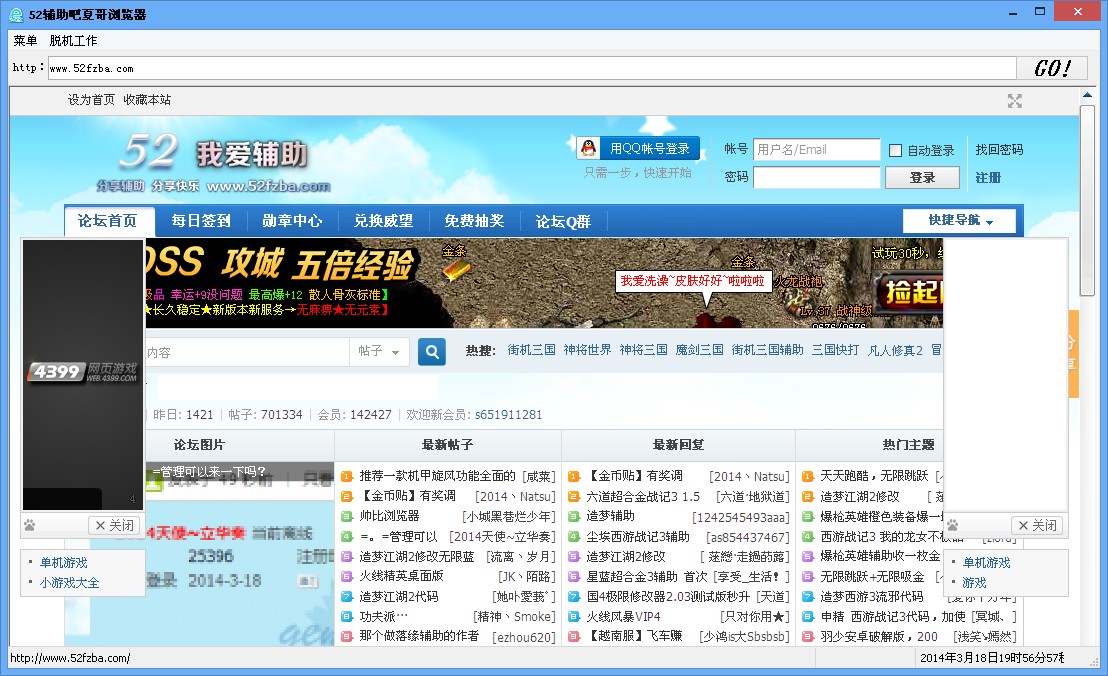This screenshot has width=1108, height=676.
Task: Close the left 4399 ad panel
Action: pyautogui.click(x=114, y=526)
